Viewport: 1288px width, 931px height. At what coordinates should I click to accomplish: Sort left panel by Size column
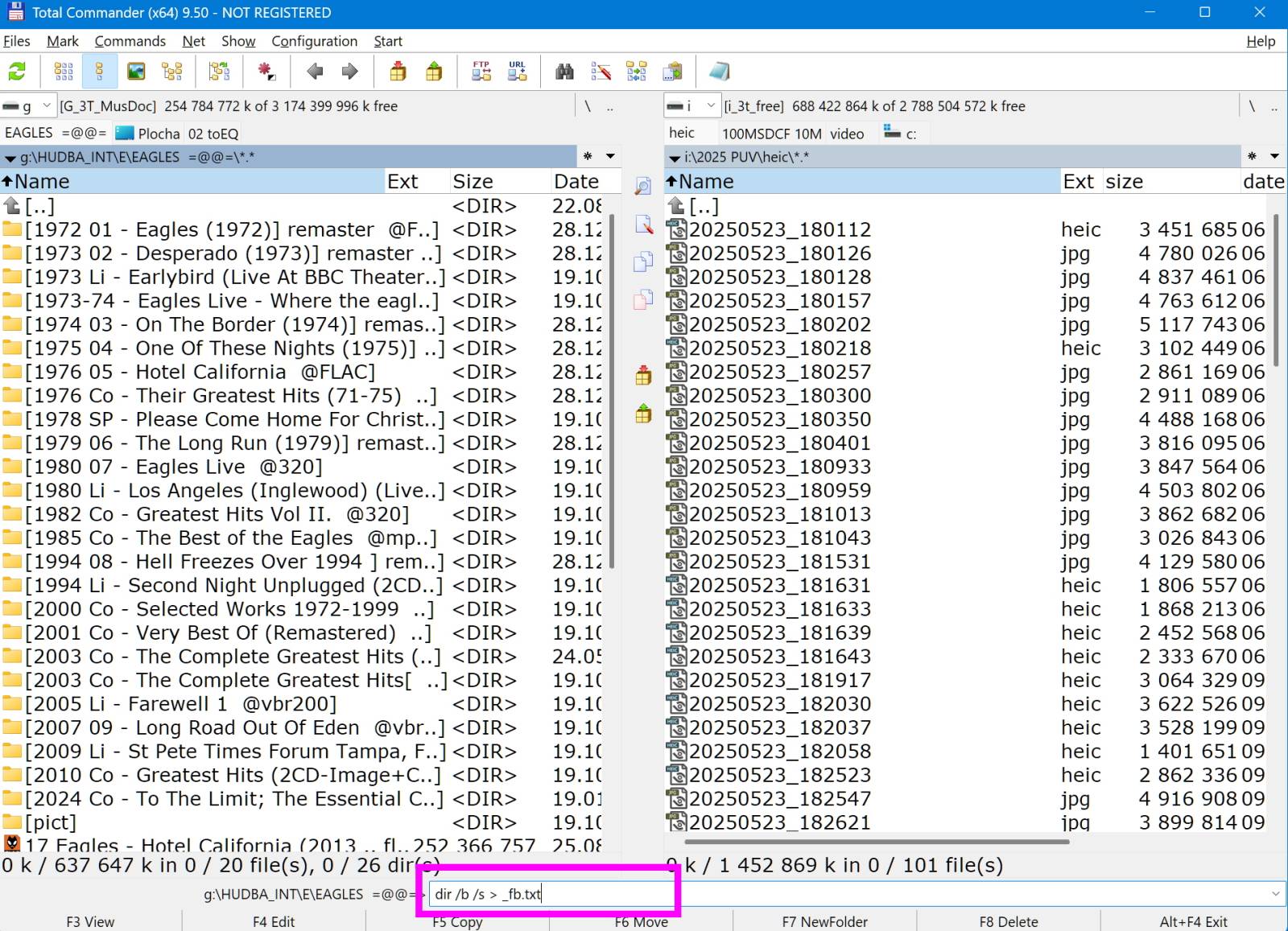pos(498,181)
